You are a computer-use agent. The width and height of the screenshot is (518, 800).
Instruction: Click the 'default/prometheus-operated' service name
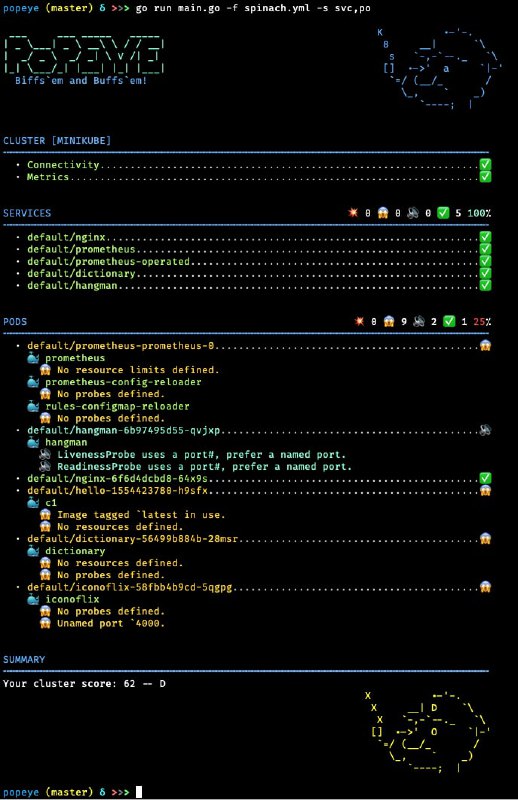click(108, 261)
